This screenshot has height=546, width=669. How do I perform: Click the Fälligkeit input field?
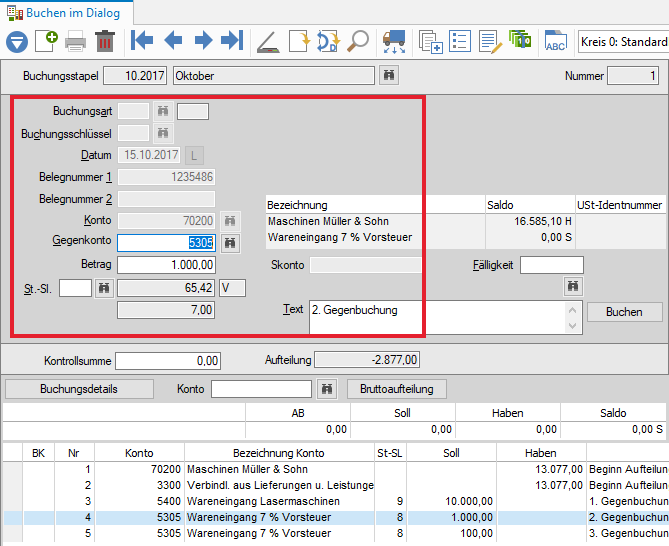pos(552,265)
